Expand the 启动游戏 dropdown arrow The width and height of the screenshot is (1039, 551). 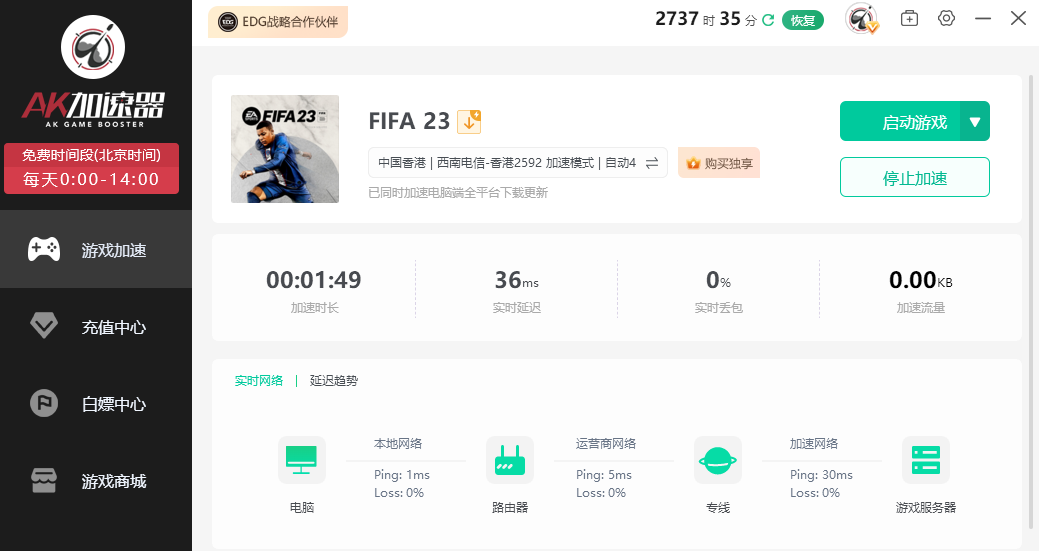tap(975, 121)
